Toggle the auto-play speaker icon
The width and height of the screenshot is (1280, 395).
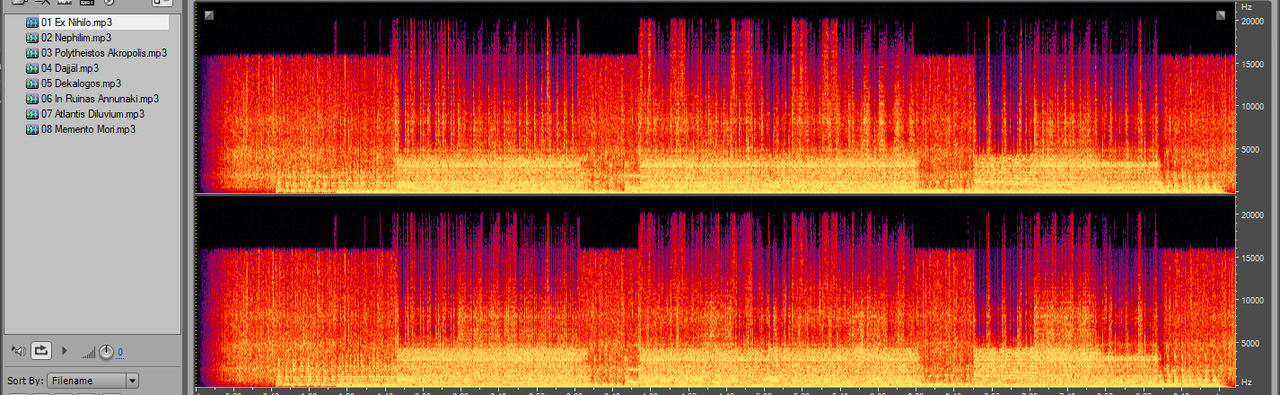coord(18,351)
